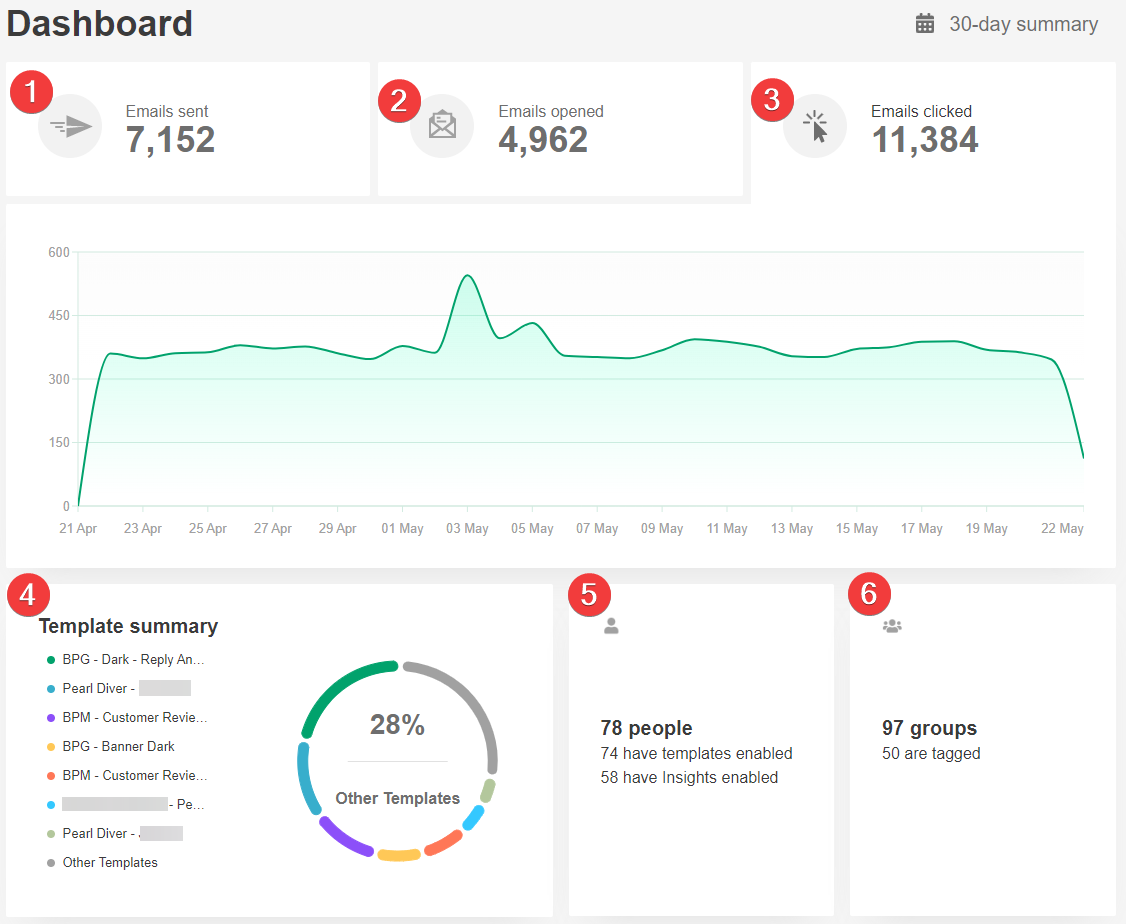Image resolution: width=1126 pixels, height=924 pixels.
Task: Select the Emails clicked 11,384 card
Action: (932, 129)
